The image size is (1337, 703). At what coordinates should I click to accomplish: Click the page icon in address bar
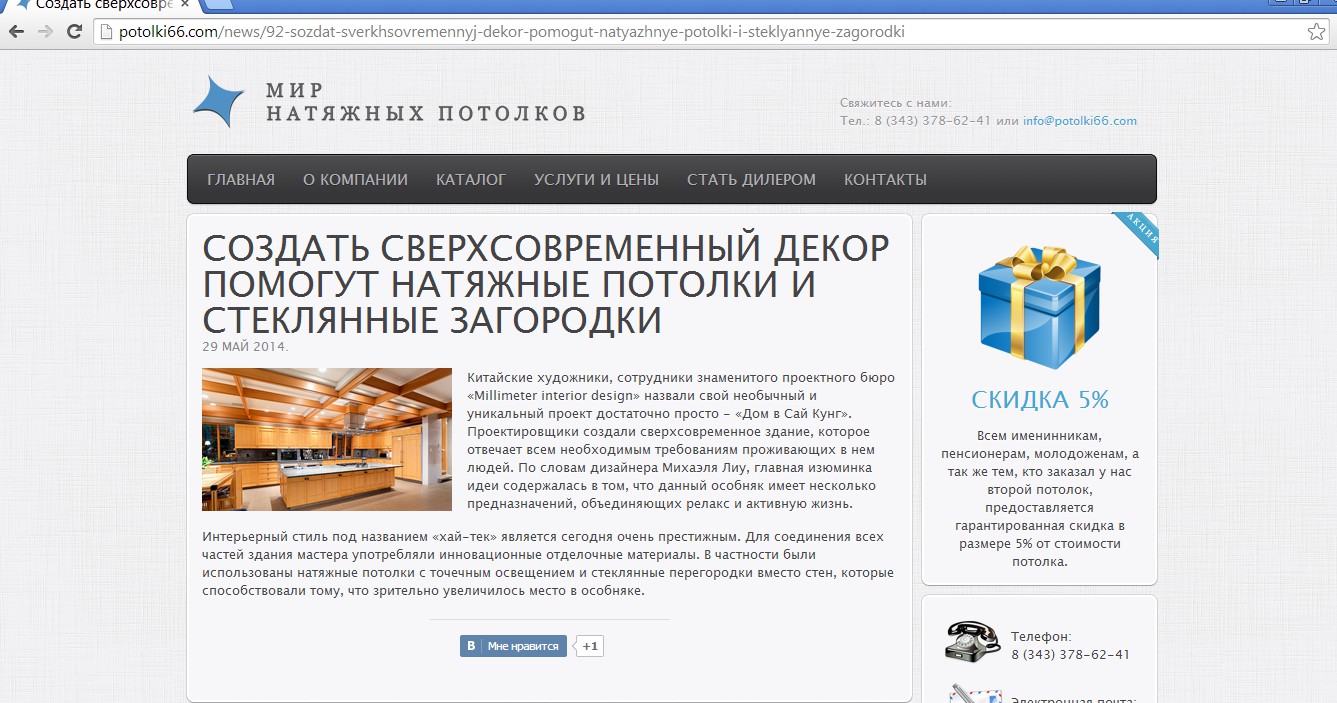(106, 32)
